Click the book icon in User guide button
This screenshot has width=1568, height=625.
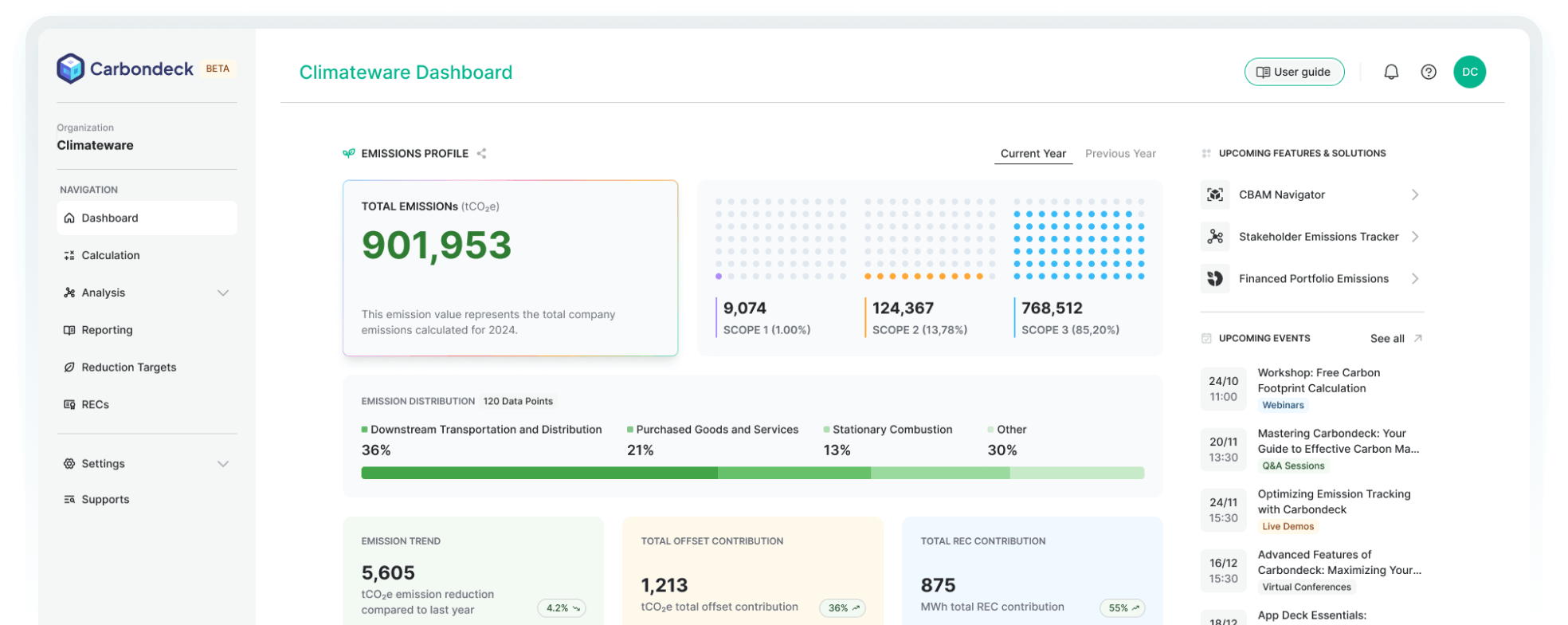(1263, 72)
